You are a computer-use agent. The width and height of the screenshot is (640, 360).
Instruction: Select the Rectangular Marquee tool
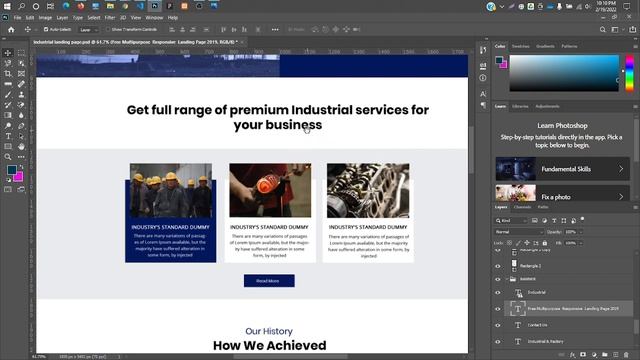point(21,53)
